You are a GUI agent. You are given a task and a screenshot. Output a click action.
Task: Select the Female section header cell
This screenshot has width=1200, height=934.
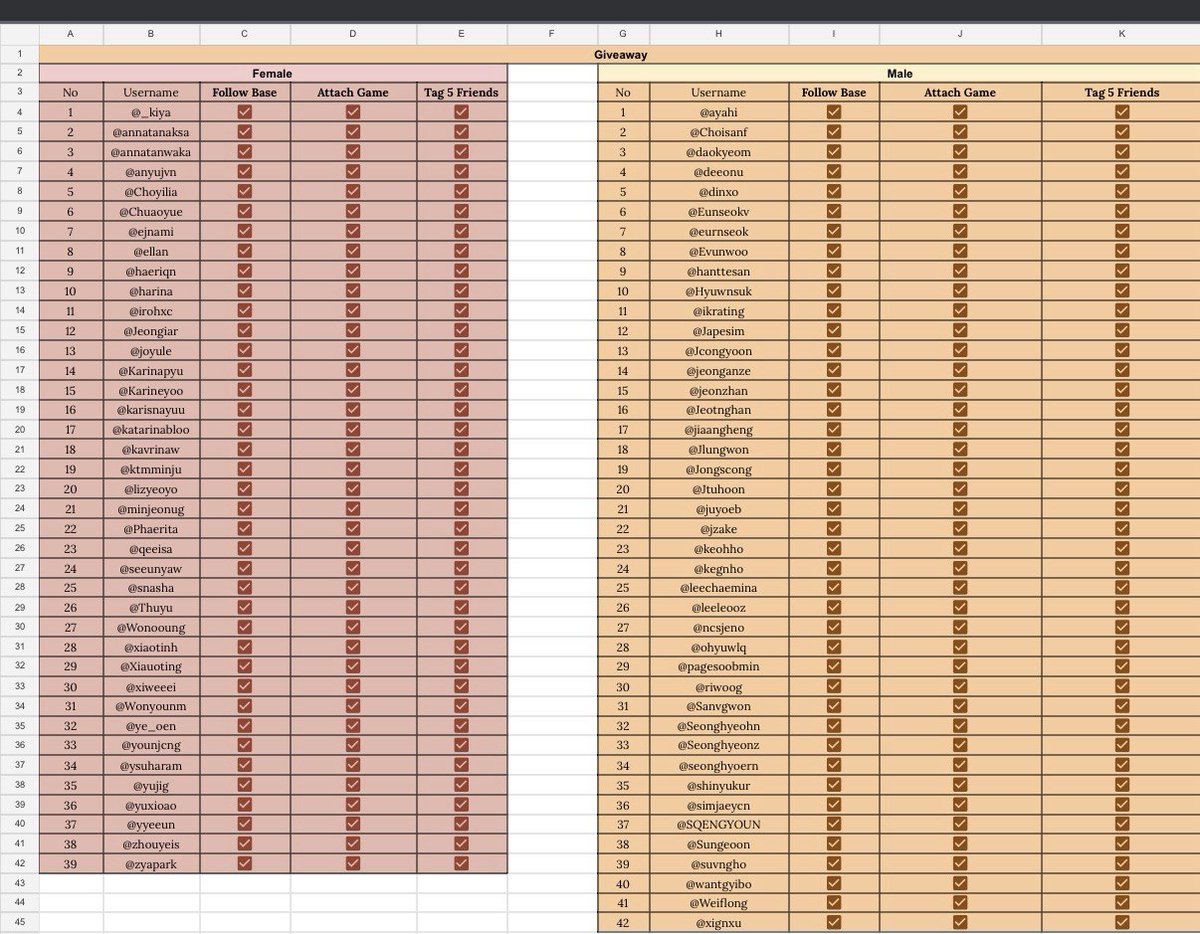tap(273, 73)
